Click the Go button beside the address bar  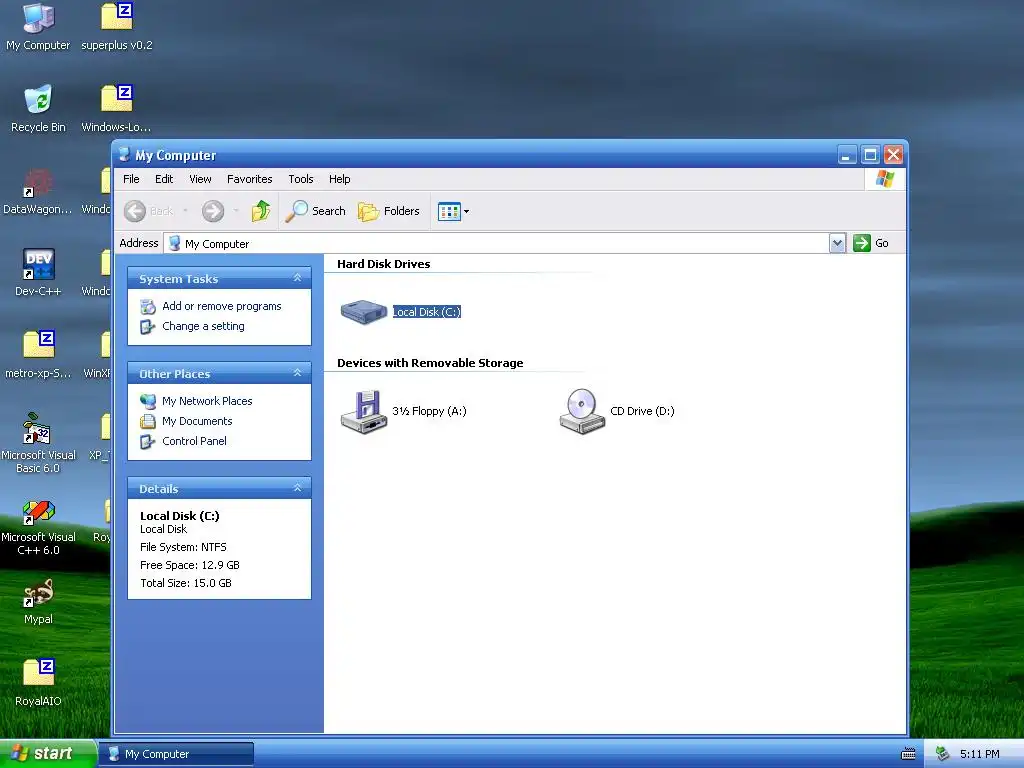pyautogui.click(x=871, y=243)
